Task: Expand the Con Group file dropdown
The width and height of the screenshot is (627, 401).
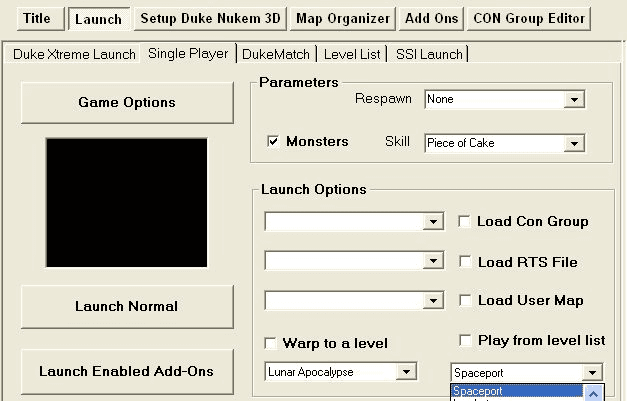Action: coord(433,221)
